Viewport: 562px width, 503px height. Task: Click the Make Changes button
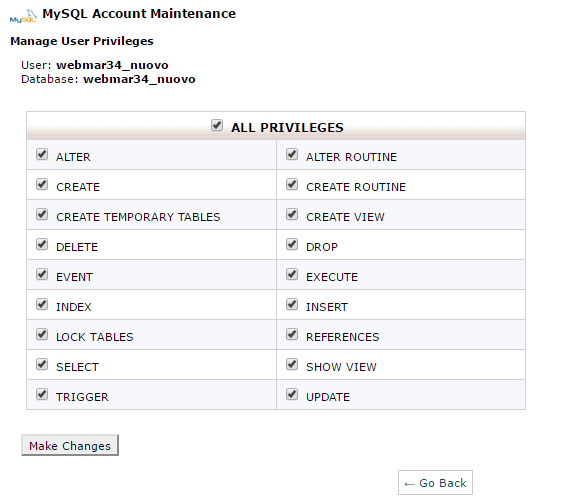coord(70,445)
